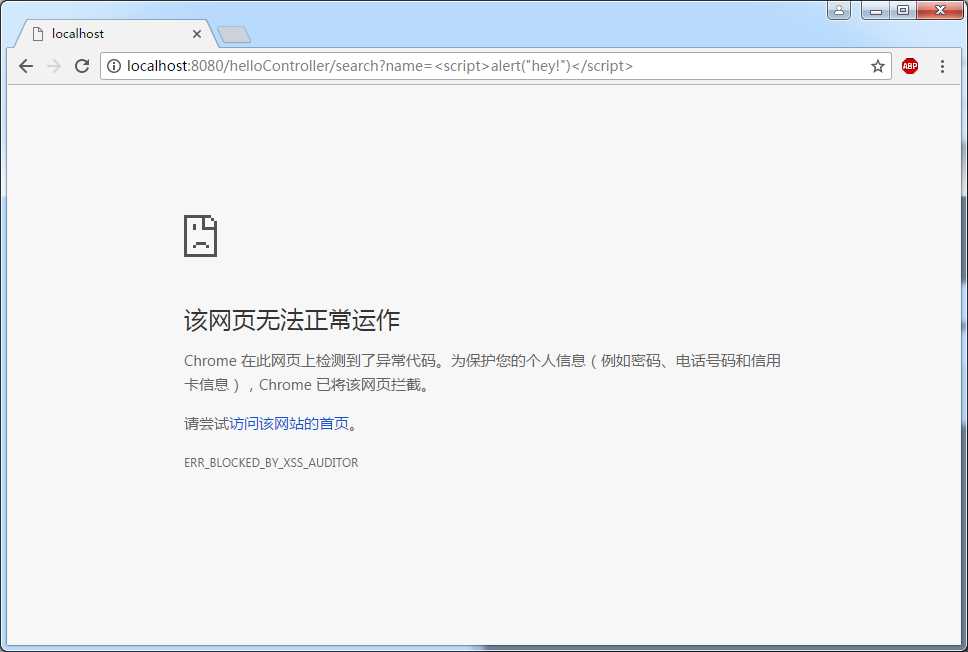Open a new tab
The image size is (968, 652).
(x=235, y=35)
